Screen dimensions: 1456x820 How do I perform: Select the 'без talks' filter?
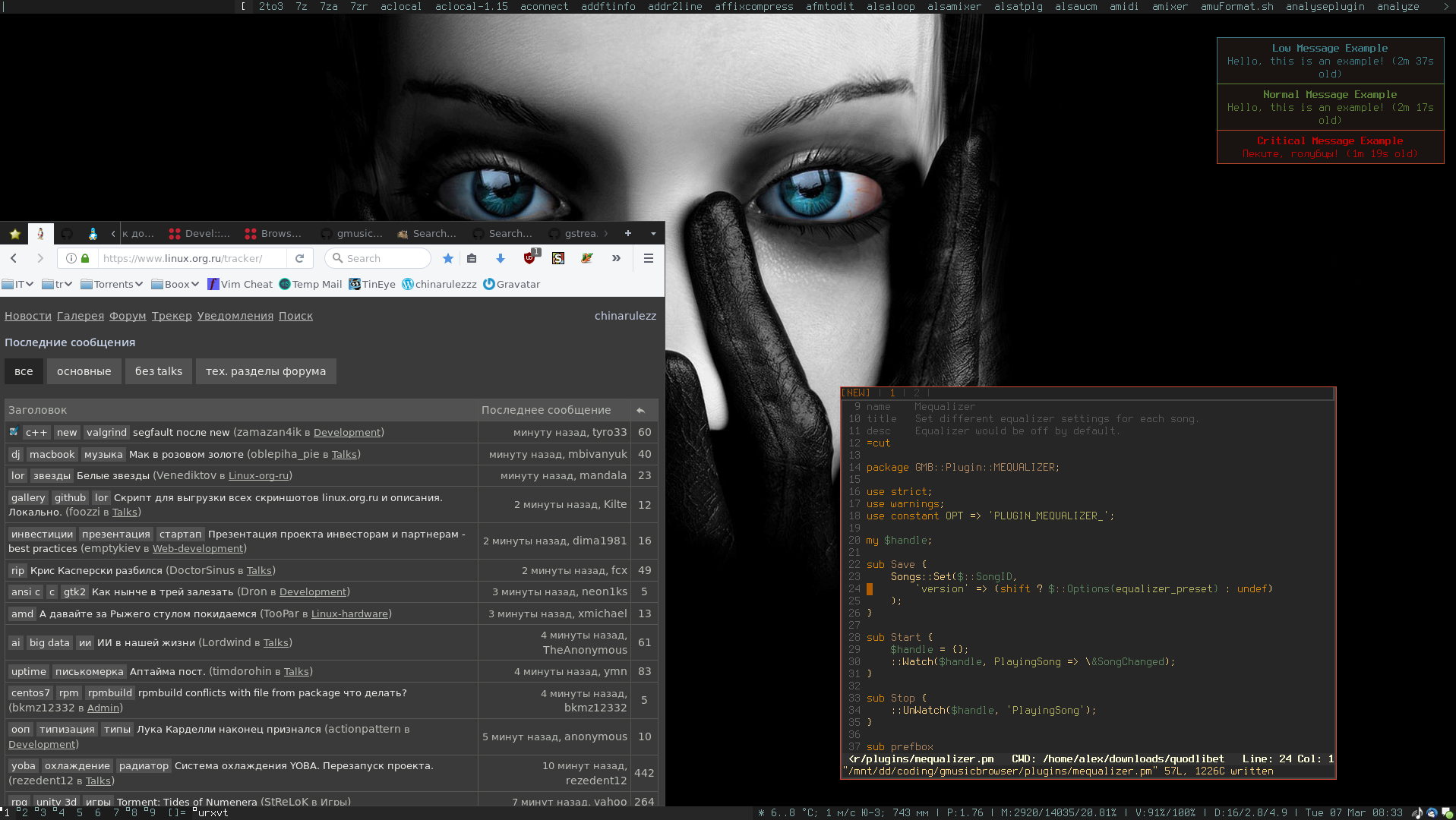pos(158,371)
